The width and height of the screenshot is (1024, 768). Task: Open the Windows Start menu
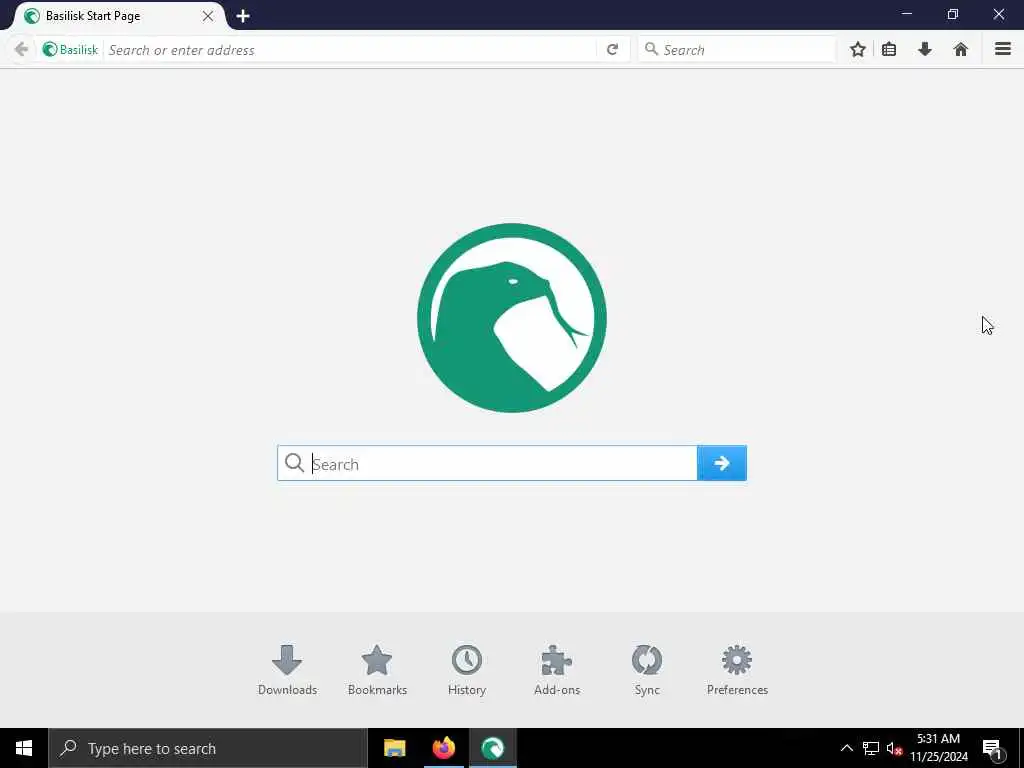[24, 748]
